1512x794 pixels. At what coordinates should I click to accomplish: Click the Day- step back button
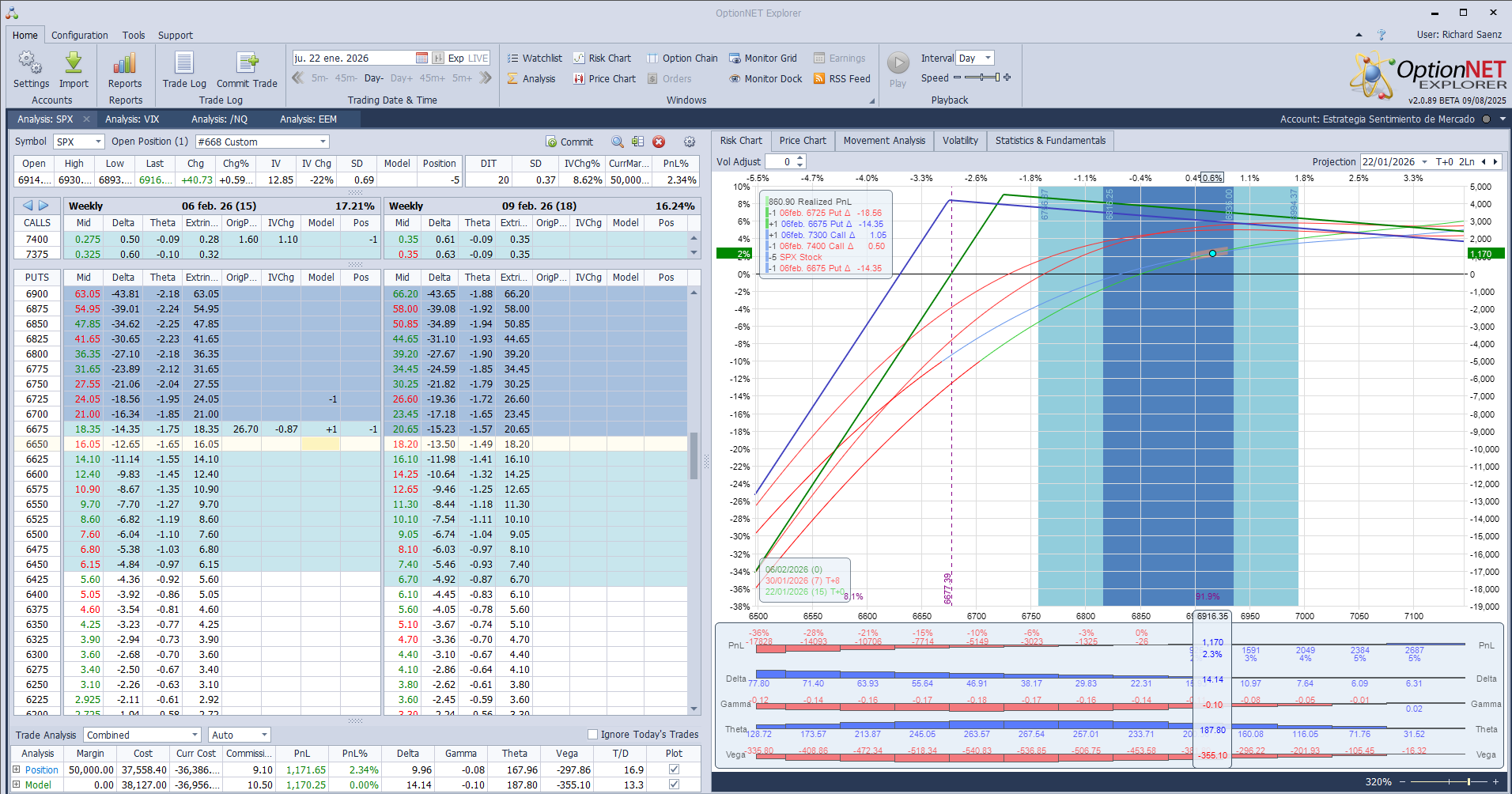(373, 78)
